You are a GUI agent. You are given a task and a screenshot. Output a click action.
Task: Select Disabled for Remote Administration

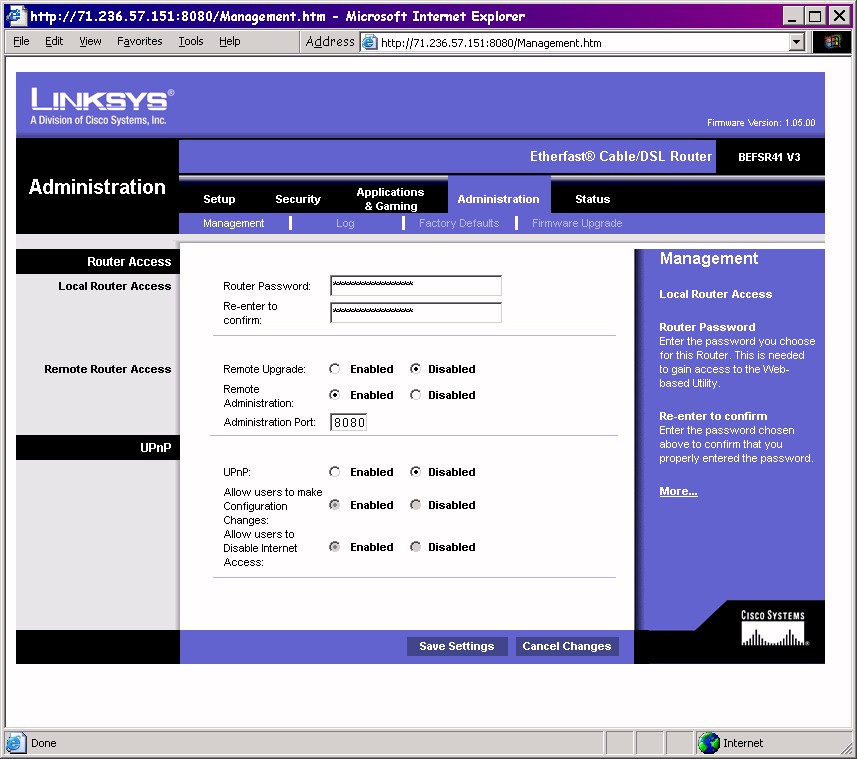click(415, 395)
